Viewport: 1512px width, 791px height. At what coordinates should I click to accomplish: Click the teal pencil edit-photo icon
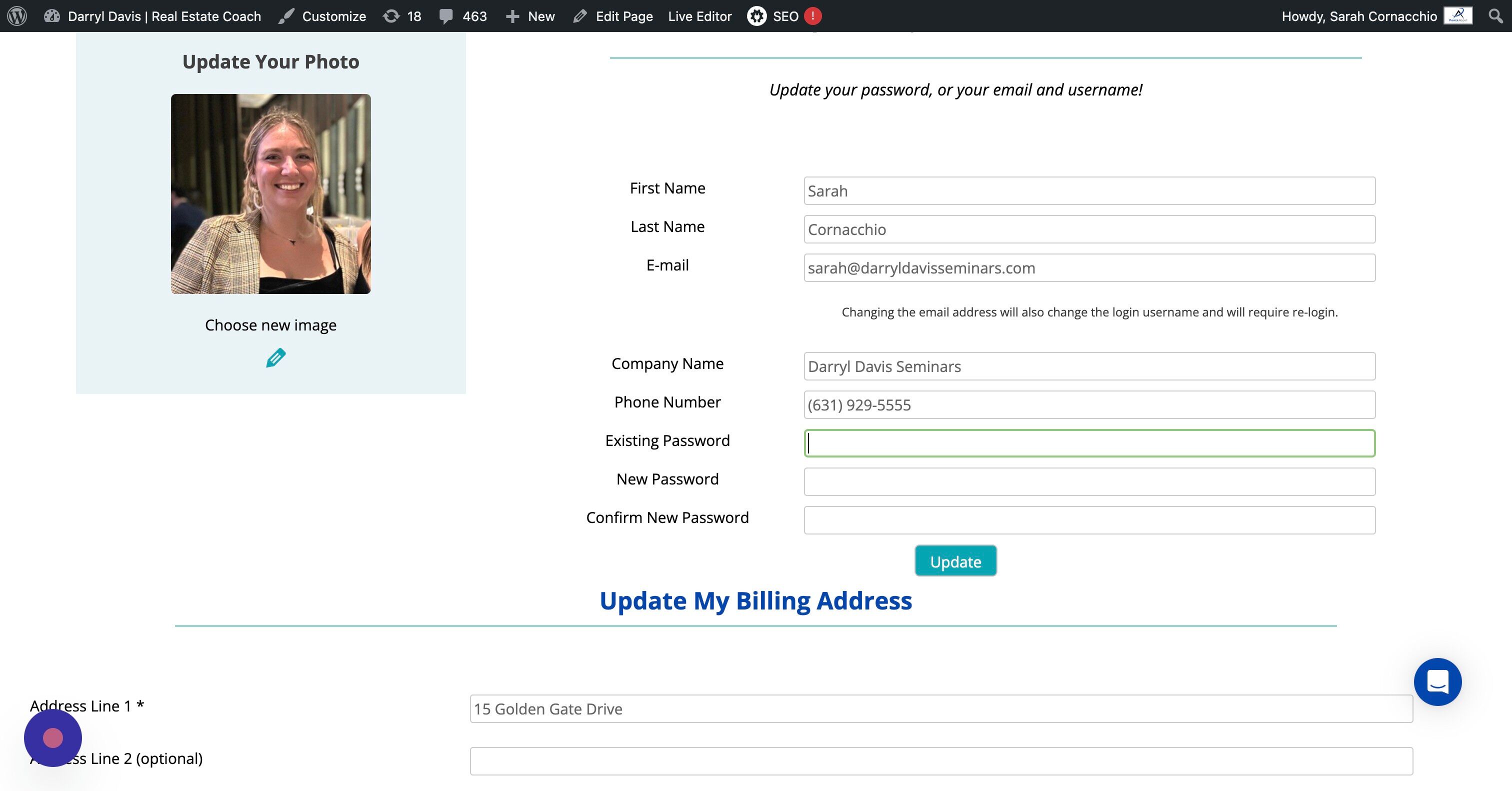(x=275, y=357)
